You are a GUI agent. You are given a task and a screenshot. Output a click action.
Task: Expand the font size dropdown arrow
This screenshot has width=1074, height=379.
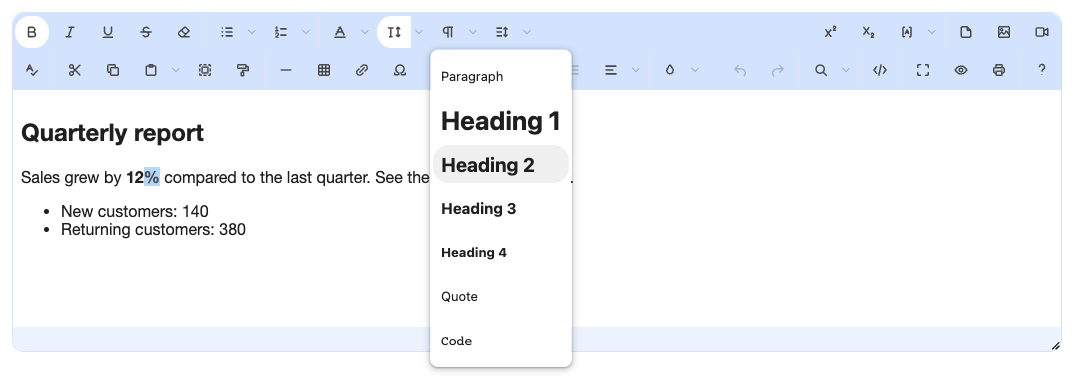point(419,32)
